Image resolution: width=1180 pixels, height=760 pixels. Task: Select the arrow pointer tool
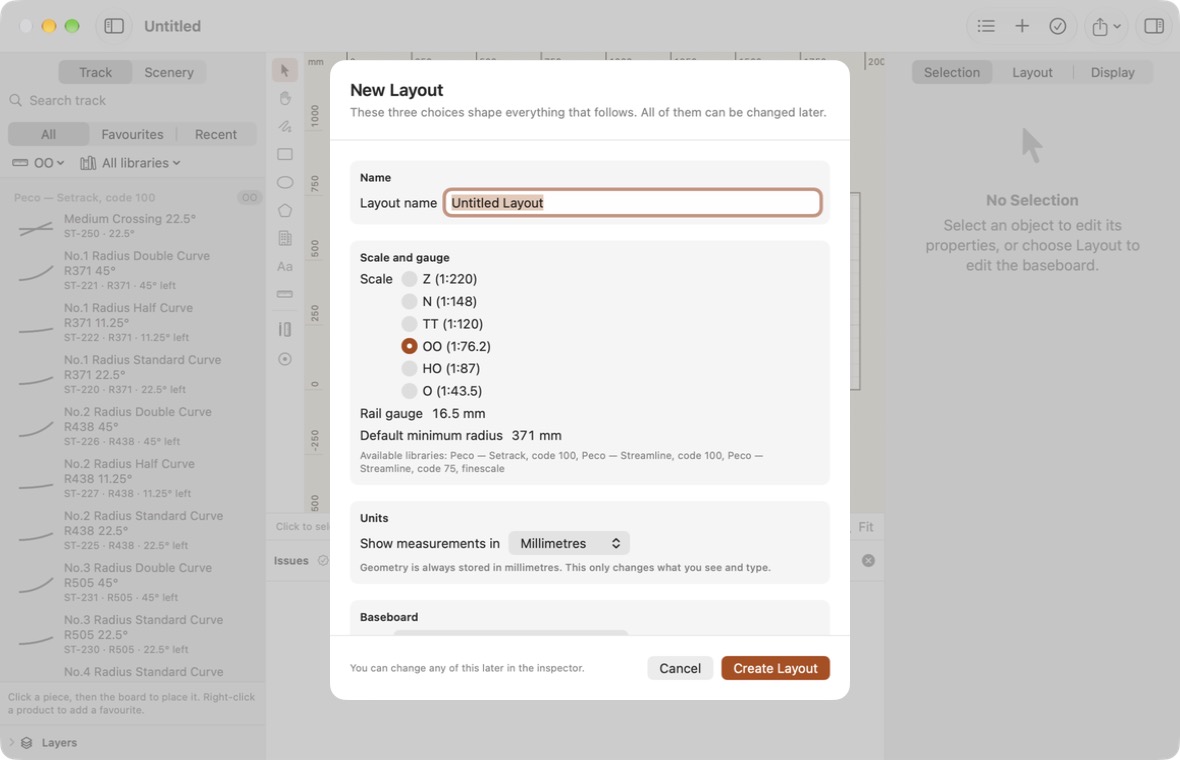click(284, 70)
